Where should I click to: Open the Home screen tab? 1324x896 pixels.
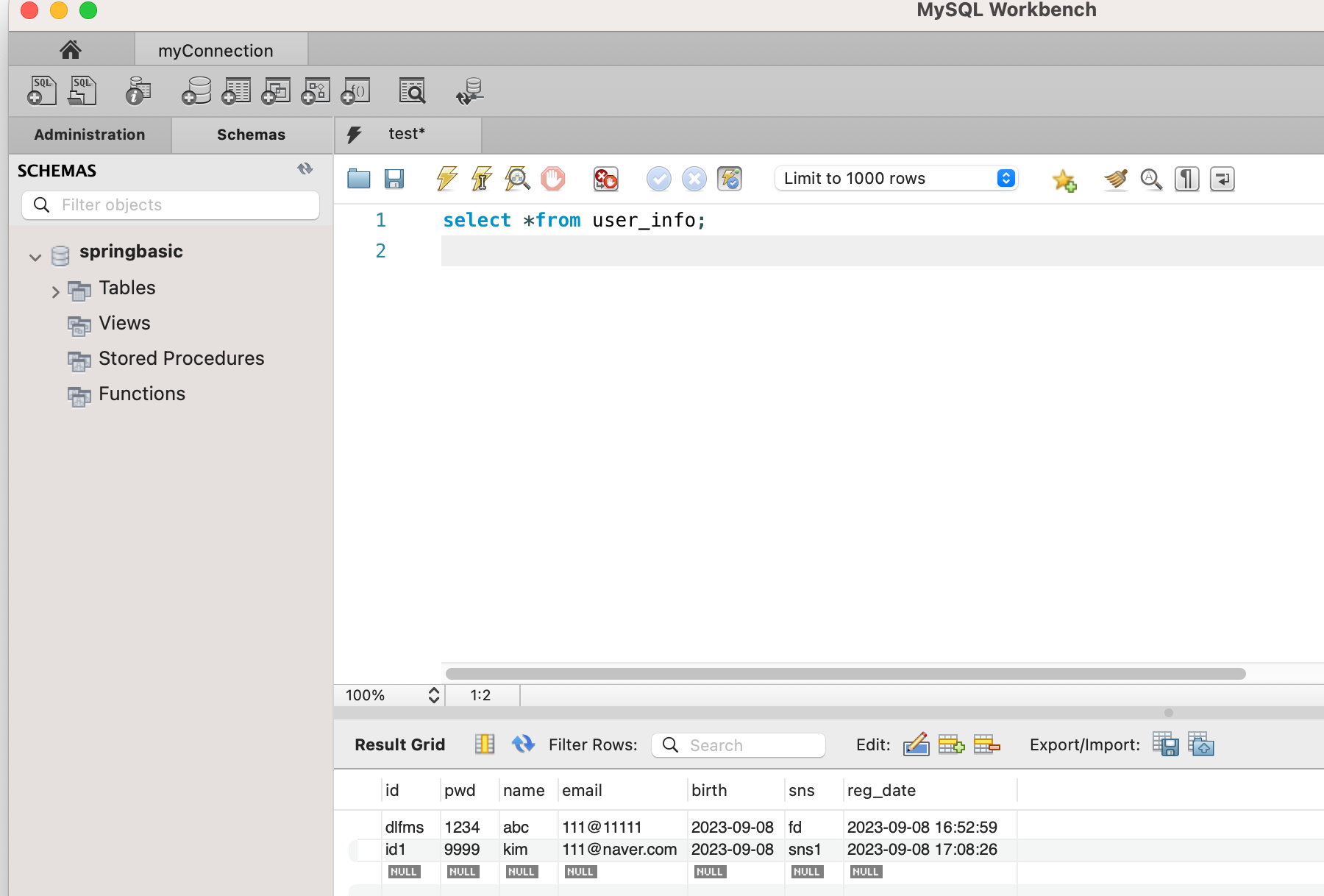pos(71,49)
